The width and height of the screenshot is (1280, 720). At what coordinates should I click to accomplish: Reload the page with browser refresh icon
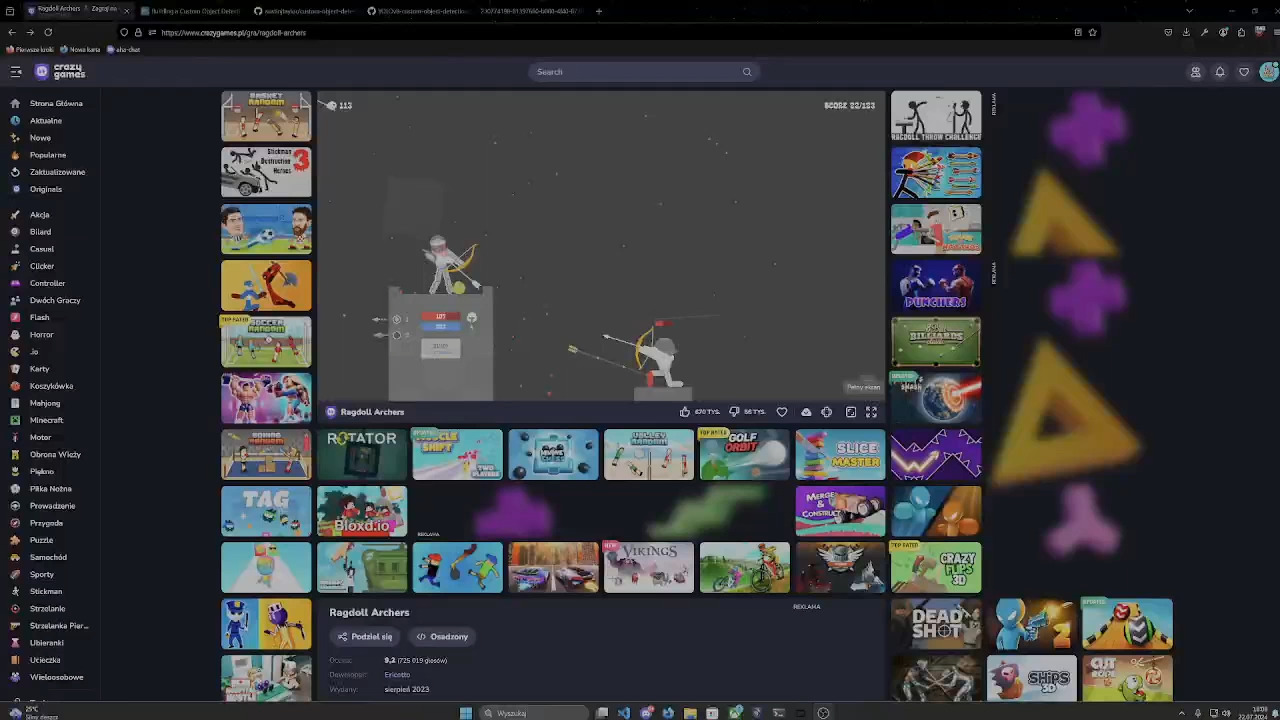coord(48,32)
